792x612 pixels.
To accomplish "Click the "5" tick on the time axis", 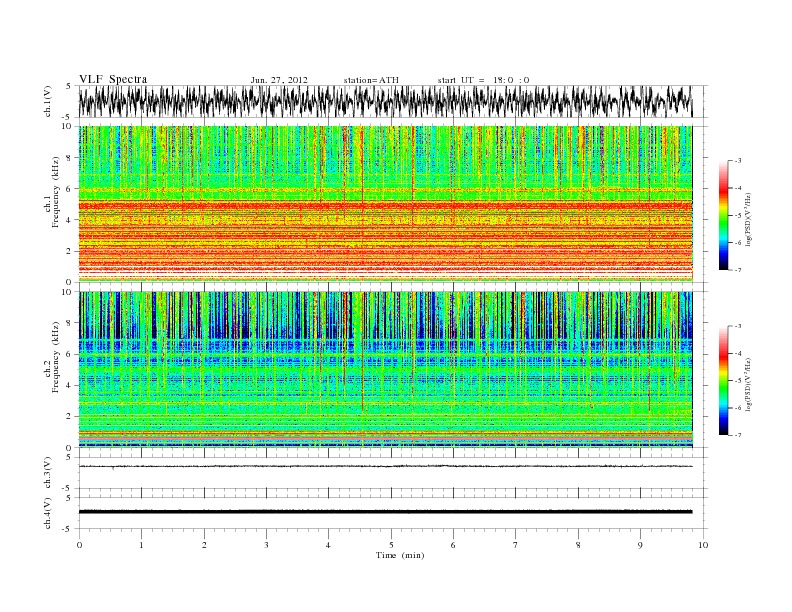I will coord(391,545).
